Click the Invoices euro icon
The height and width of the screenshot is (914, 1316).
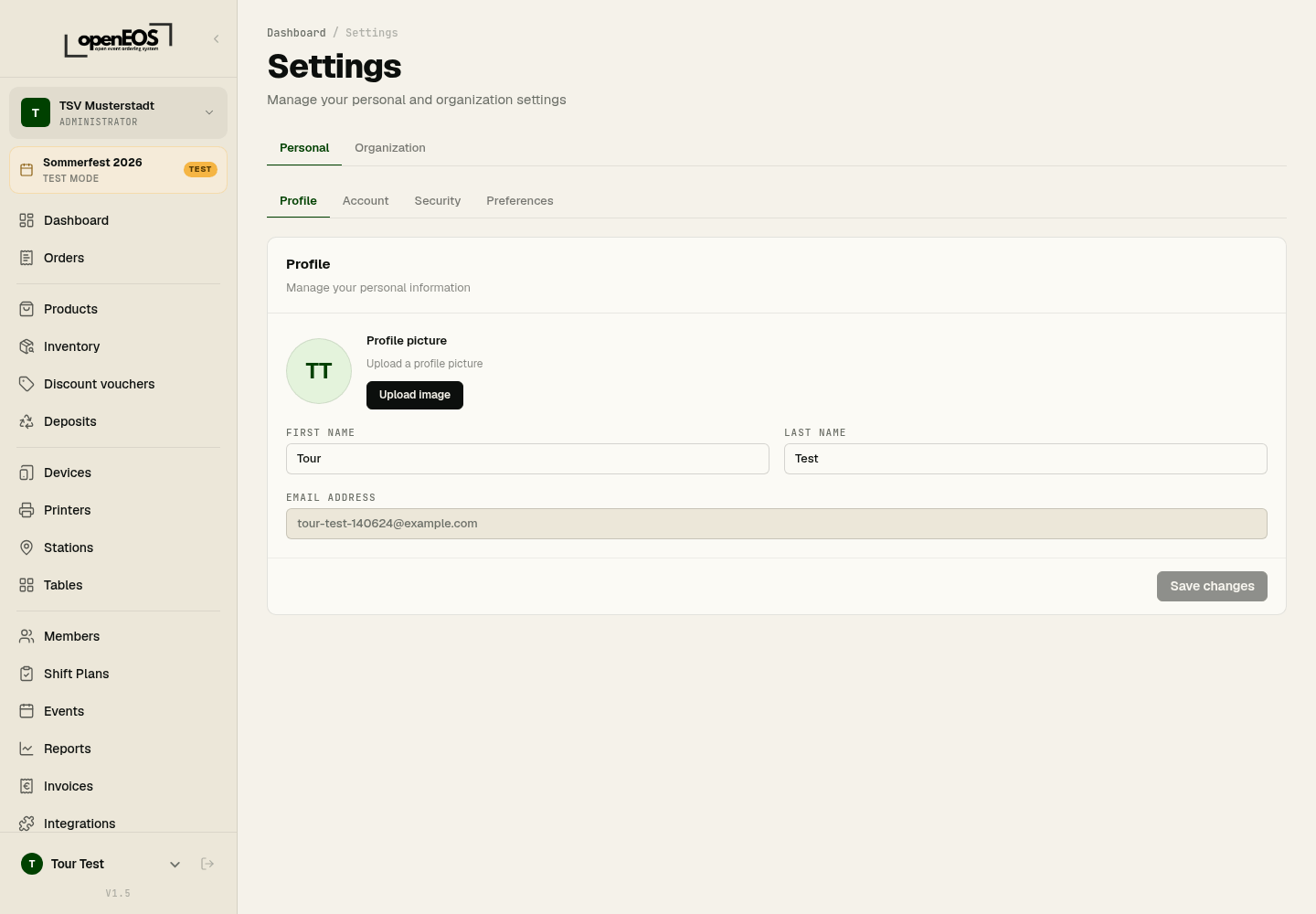27,786
